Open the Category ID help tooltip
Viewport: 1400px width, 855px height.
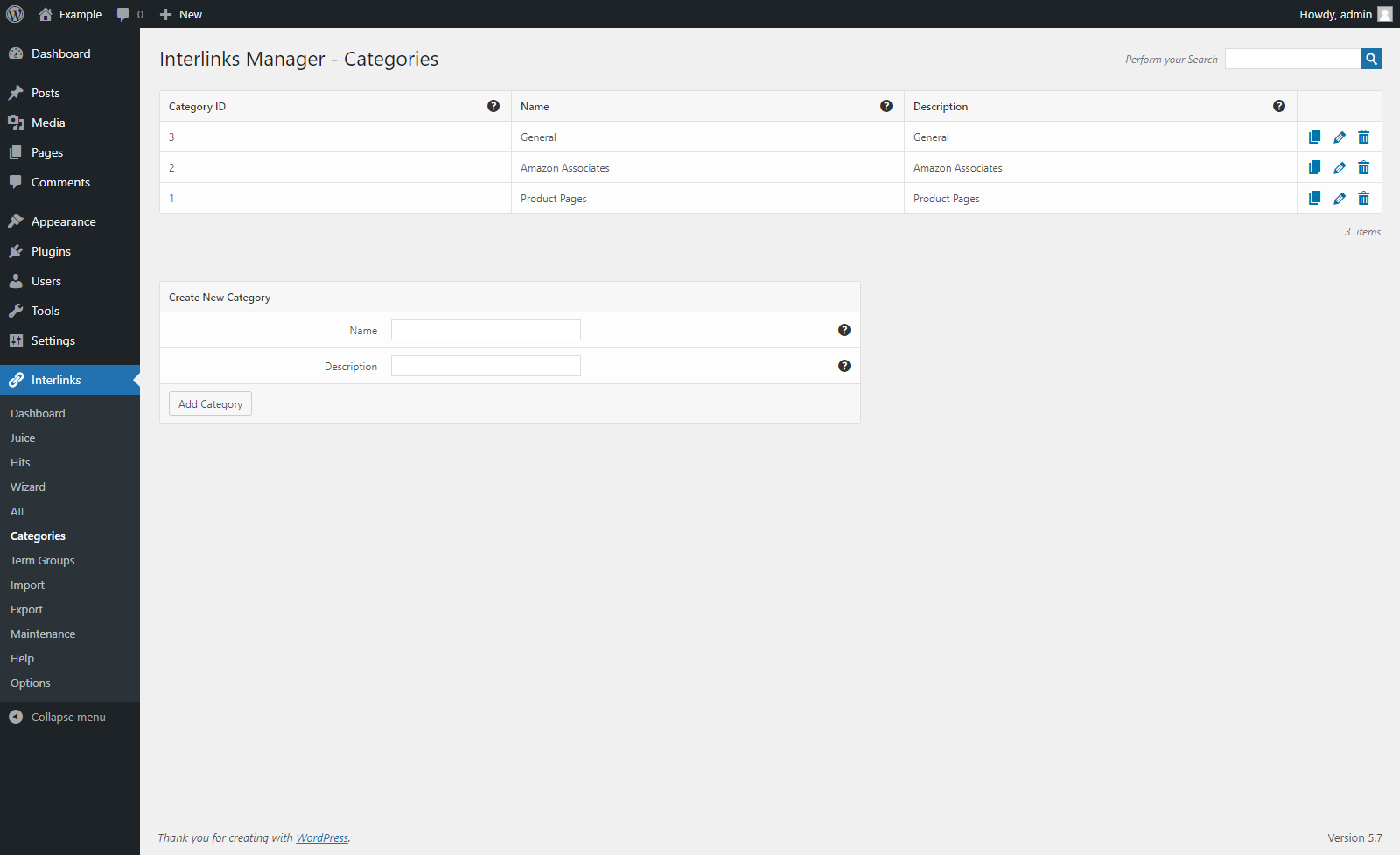point(493,105)
